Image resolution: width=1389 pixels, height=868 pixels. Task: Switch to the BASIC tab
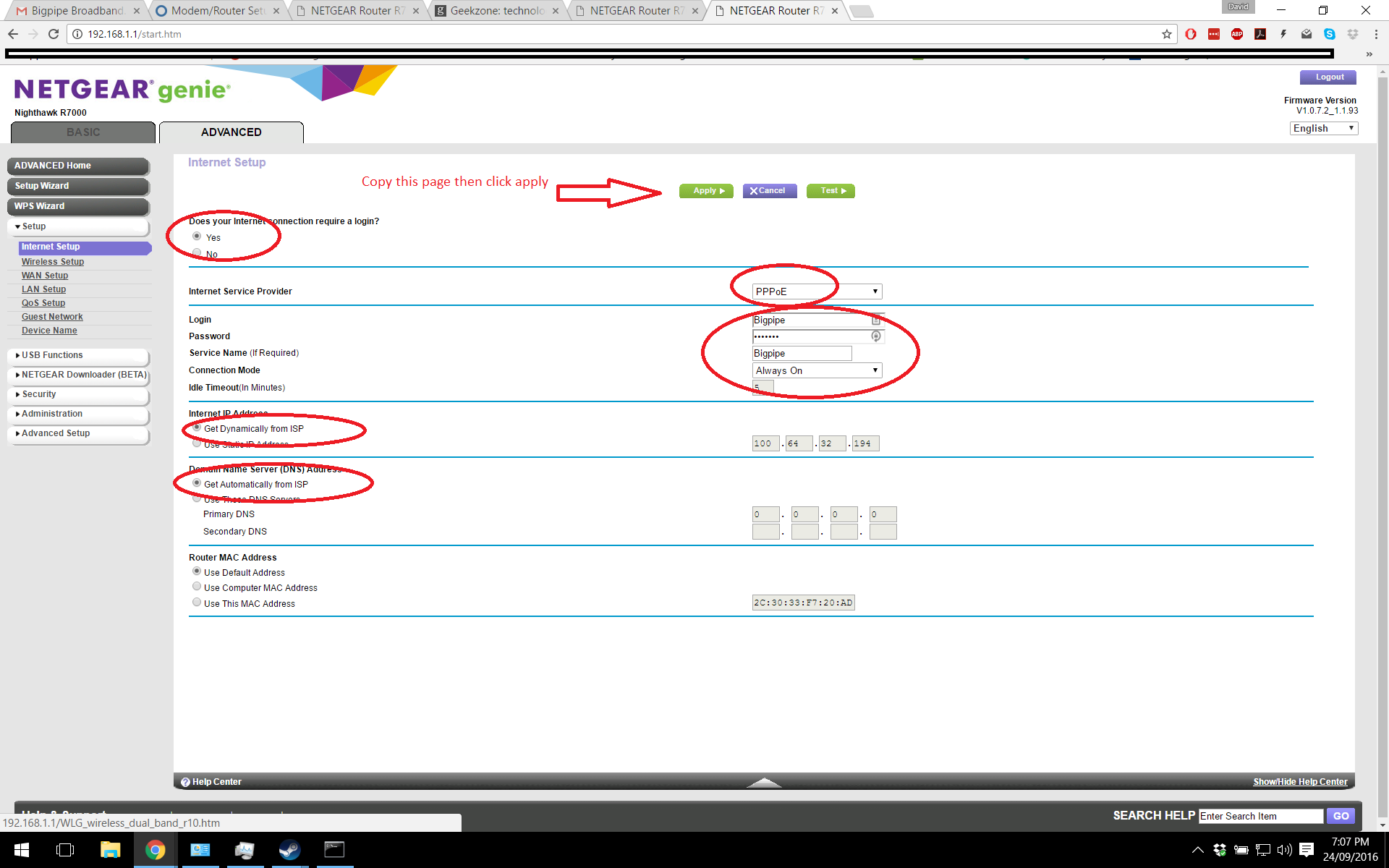click(83, 132)
